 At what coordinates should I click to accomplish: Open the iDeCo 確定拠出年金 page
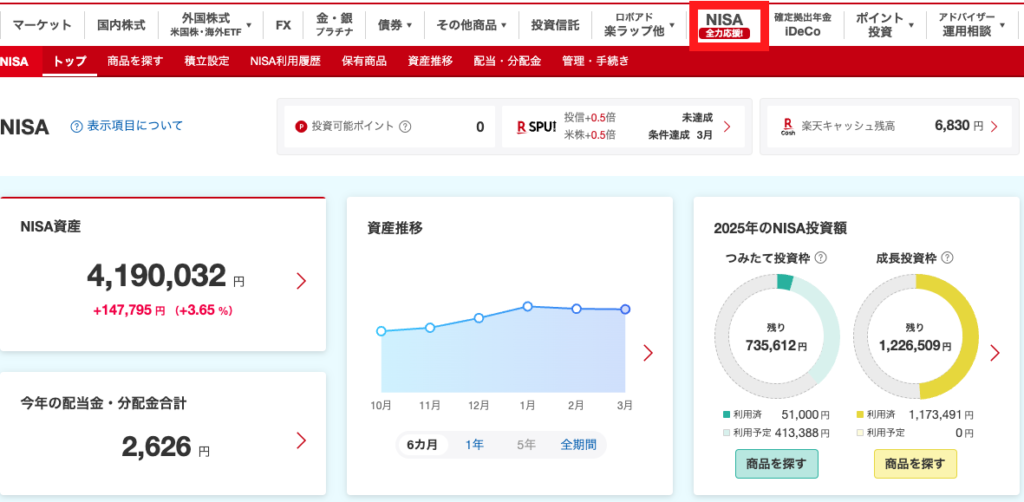[802, 25]
